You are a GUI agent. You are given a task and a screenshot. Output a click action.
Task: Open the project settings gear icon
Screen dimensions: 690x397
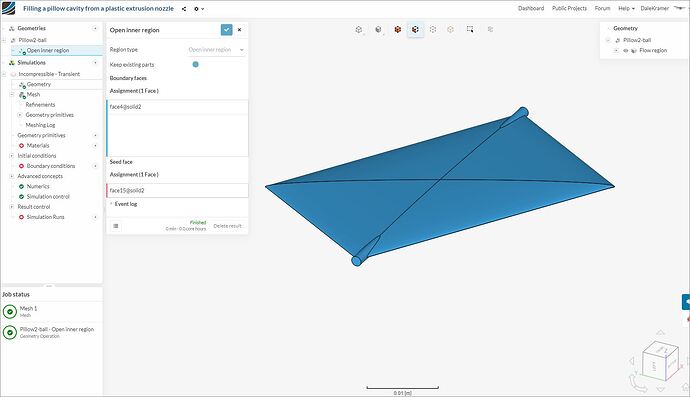click(198, 8)
